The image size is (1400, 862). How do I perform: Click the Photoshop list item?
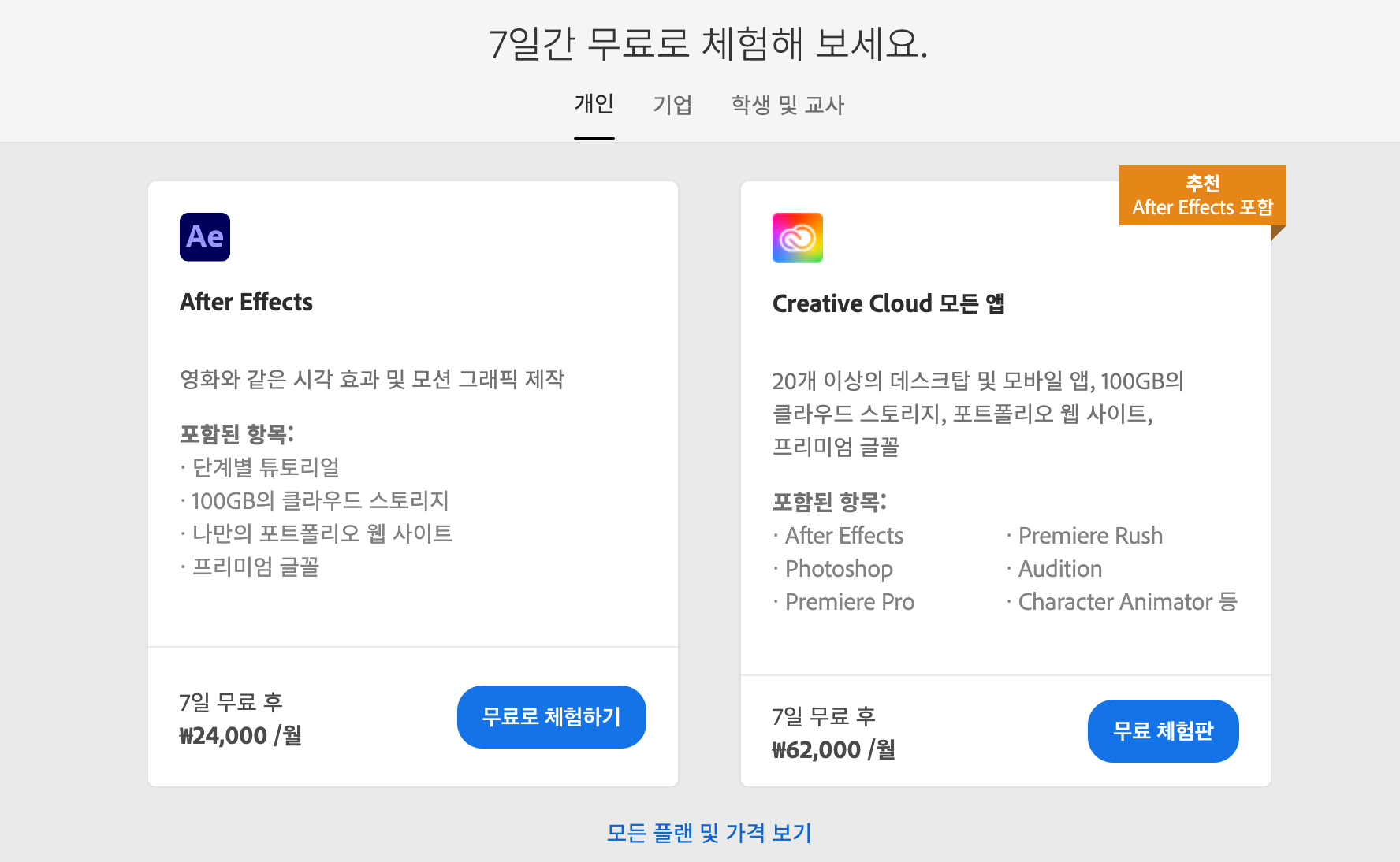(839, 569)
